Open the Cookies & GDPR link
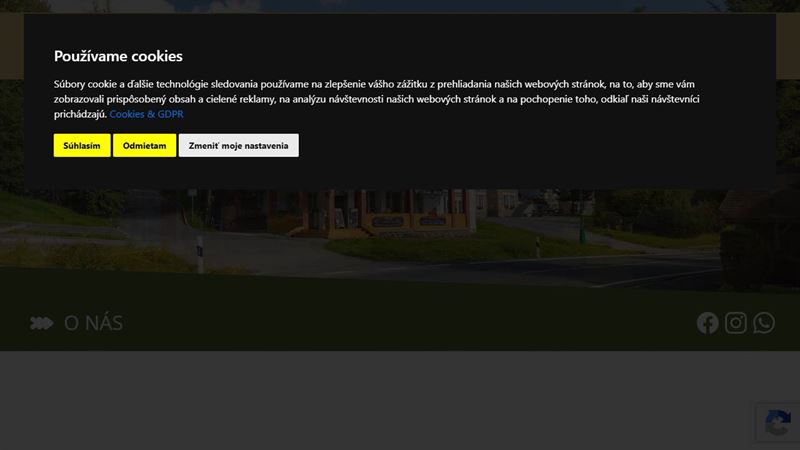 [x=146, y=114]
